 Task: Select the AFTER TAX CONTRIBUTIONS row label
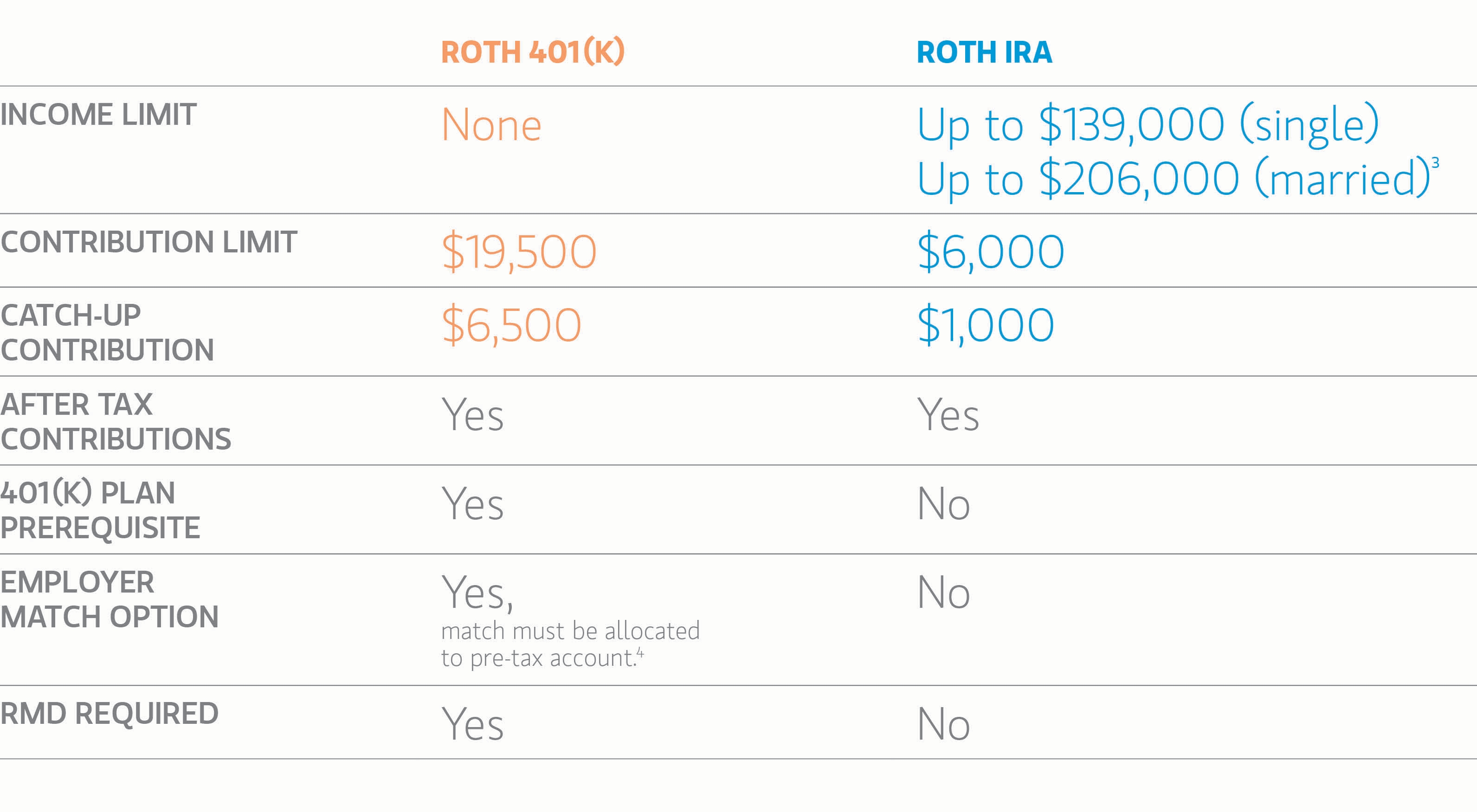[x=115, y=421]
